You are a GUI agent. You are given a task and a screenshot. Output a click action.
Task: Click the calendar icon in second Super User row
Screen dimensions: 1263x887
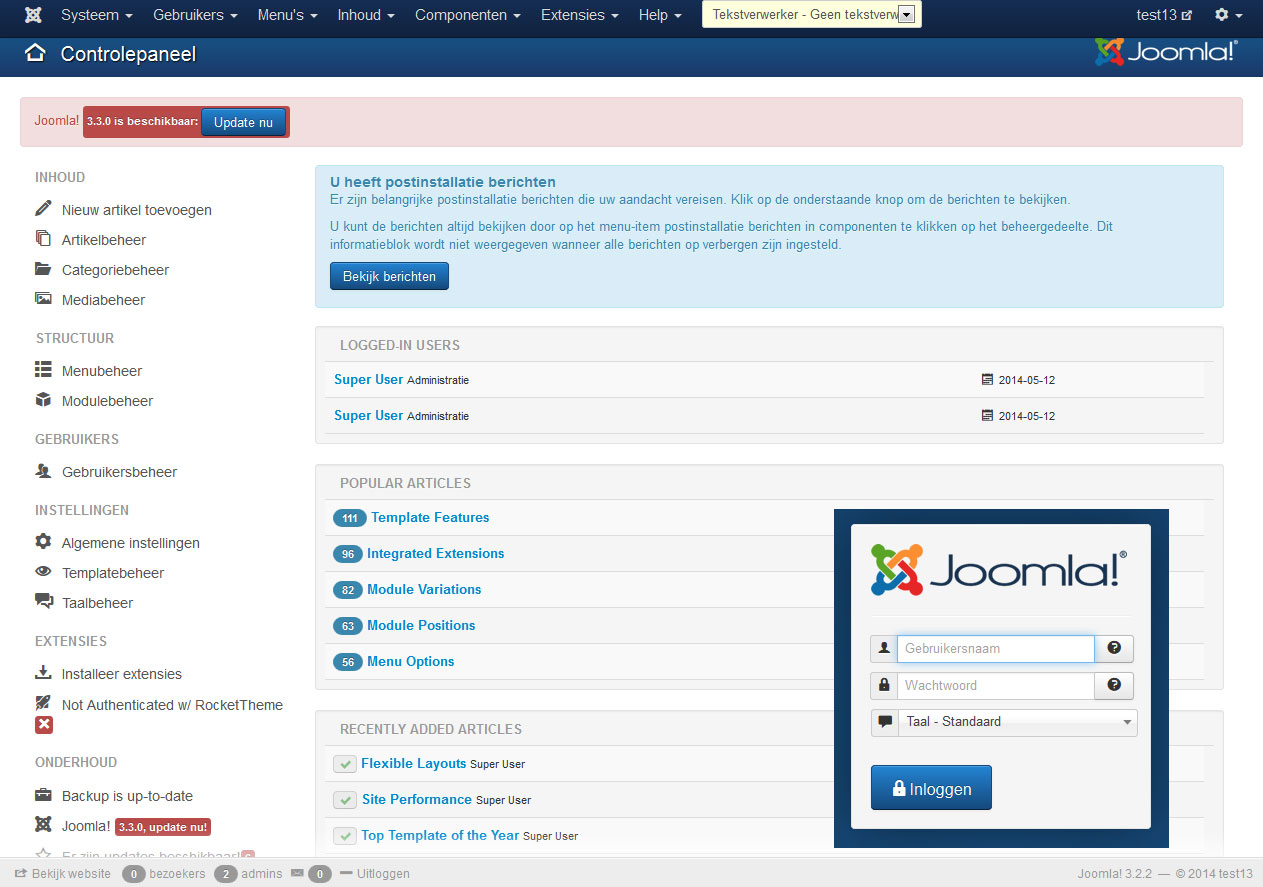[988, 416]
